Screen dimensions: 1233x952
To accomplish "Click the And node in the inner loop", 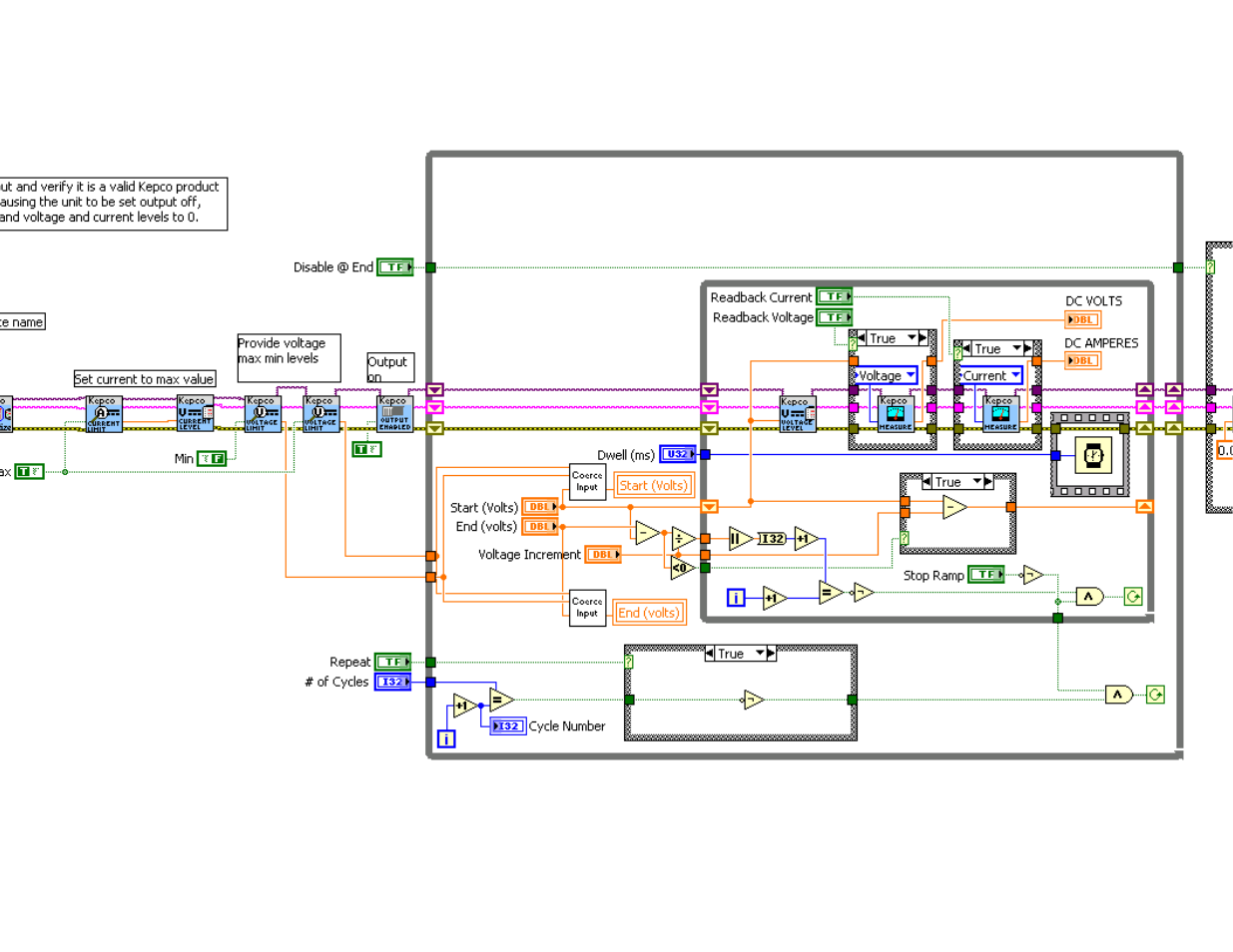I will pyautogui.click(x=1089, y=597).
